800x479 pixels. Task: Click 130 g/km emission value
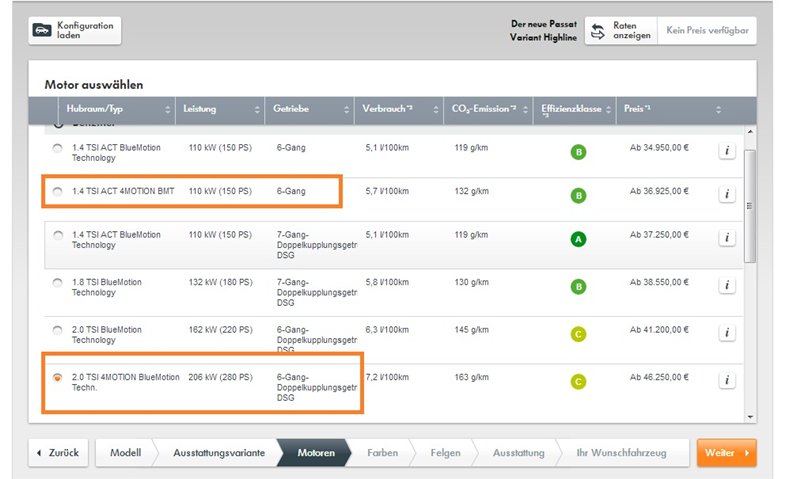pos(471,282)
